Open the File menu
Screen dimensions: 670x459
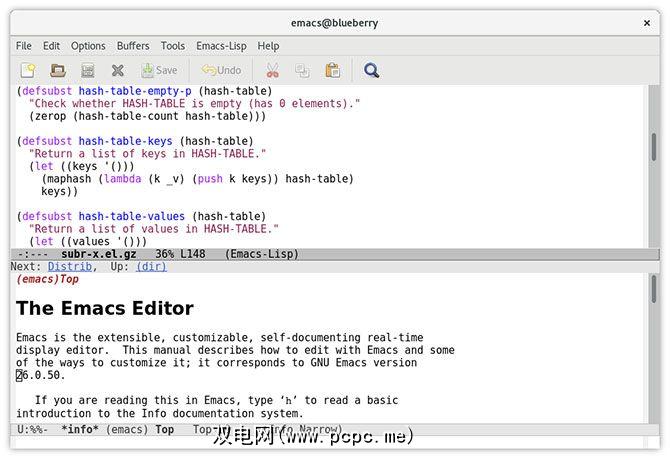point(24,46)
